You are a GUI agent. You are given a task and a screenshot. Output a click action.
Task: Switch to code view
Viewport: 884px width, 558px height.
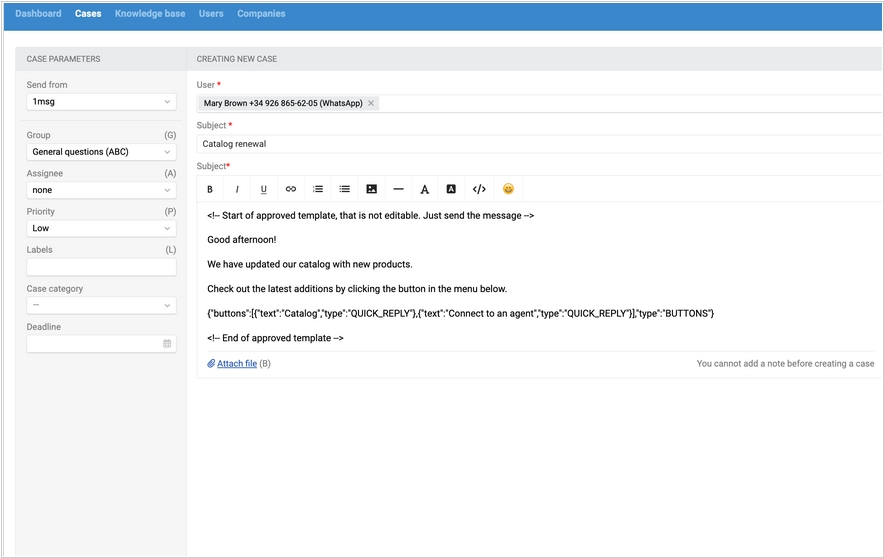coord(479,189)
